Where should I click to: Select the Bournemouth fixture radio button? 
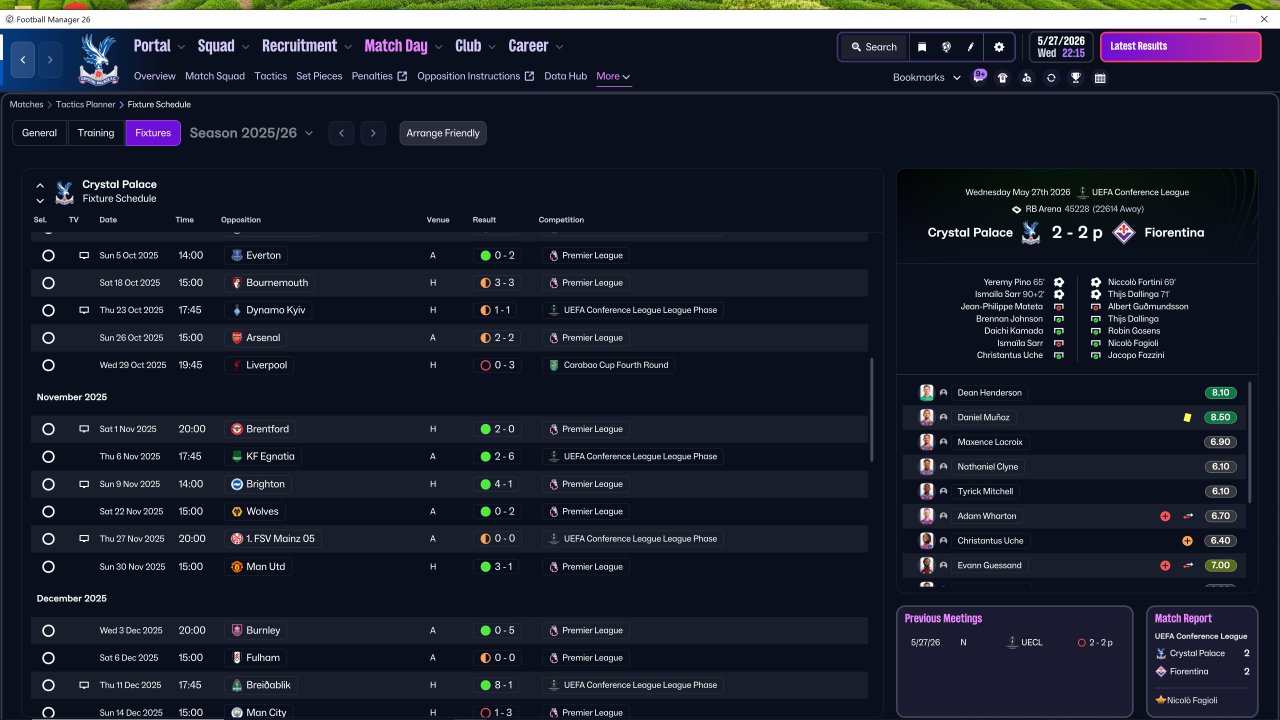48,283
